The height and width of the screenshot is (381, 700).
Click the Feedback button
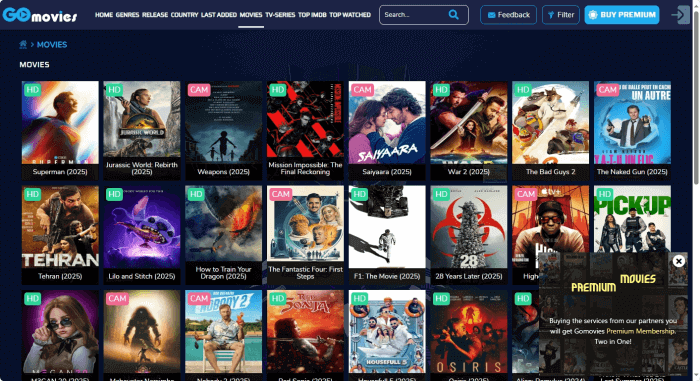pos(508,15)
